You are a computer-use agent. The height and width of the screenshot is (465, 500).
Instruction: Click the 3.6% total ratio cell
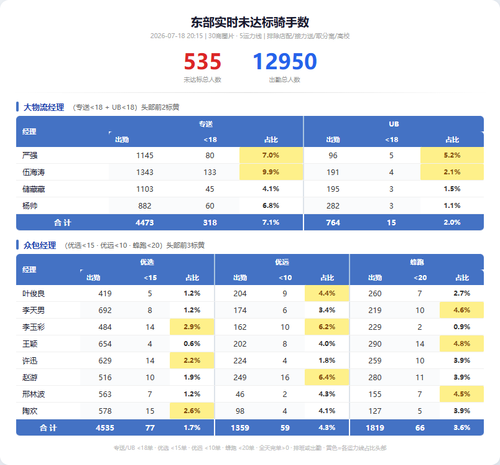point(462,428)
